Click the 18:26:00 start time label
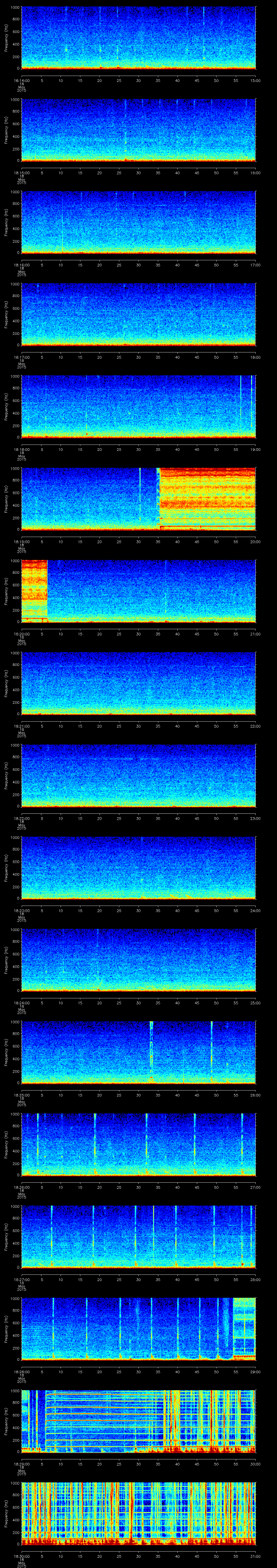The image size is (277, 1568). click(21, 1187)
